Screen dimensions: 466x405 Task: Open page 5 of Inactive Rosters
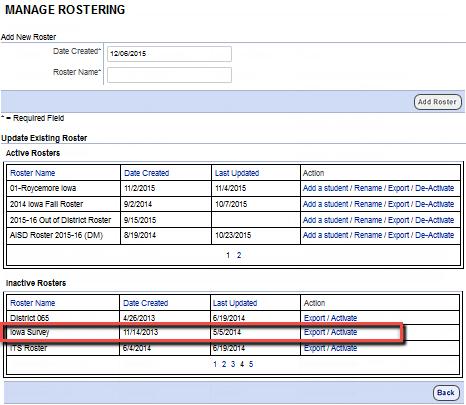[x=251, y=364]
